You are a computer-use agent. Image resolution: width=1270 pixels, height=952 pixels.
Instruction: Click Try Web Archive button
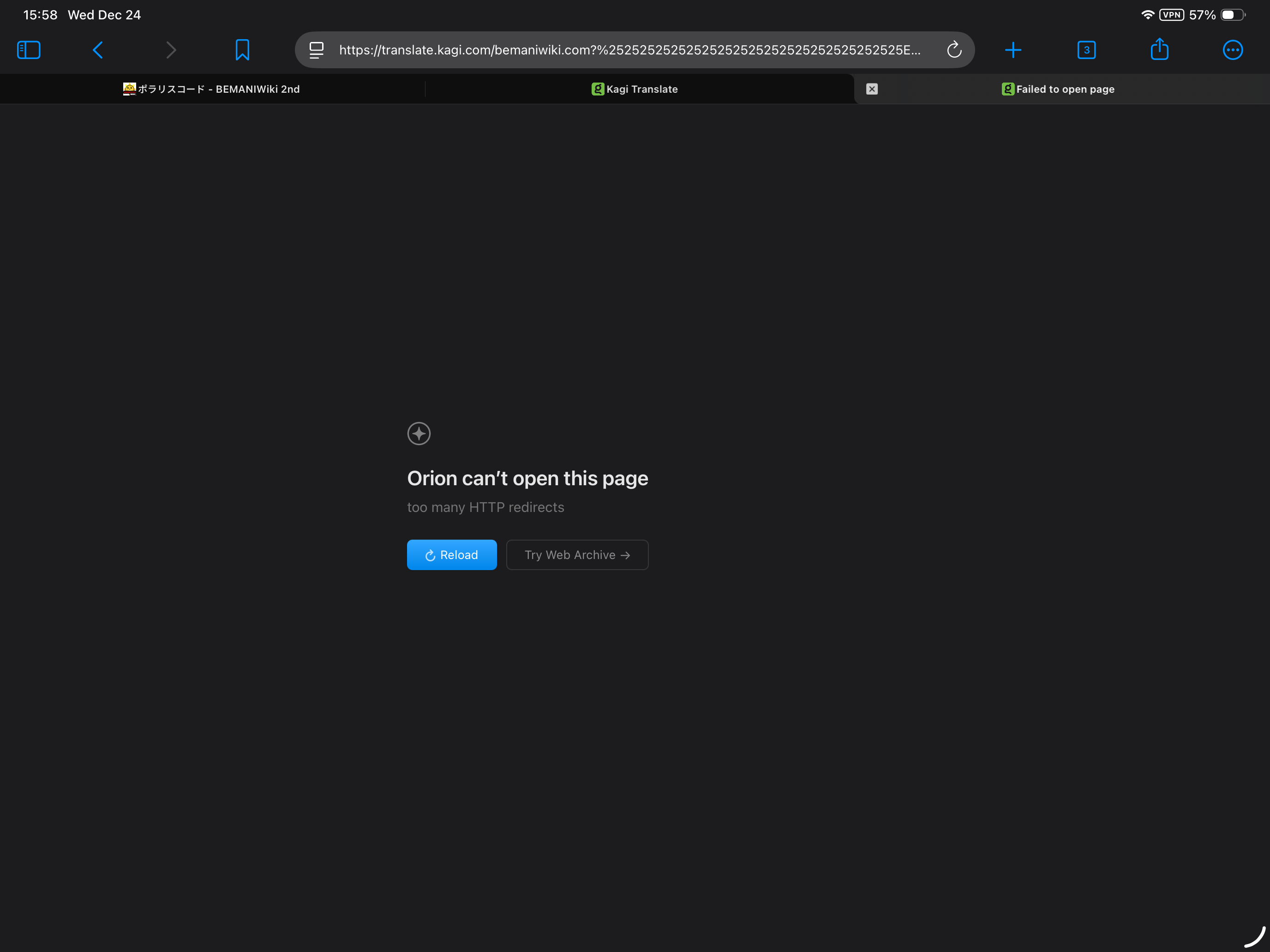coord(577,555)
